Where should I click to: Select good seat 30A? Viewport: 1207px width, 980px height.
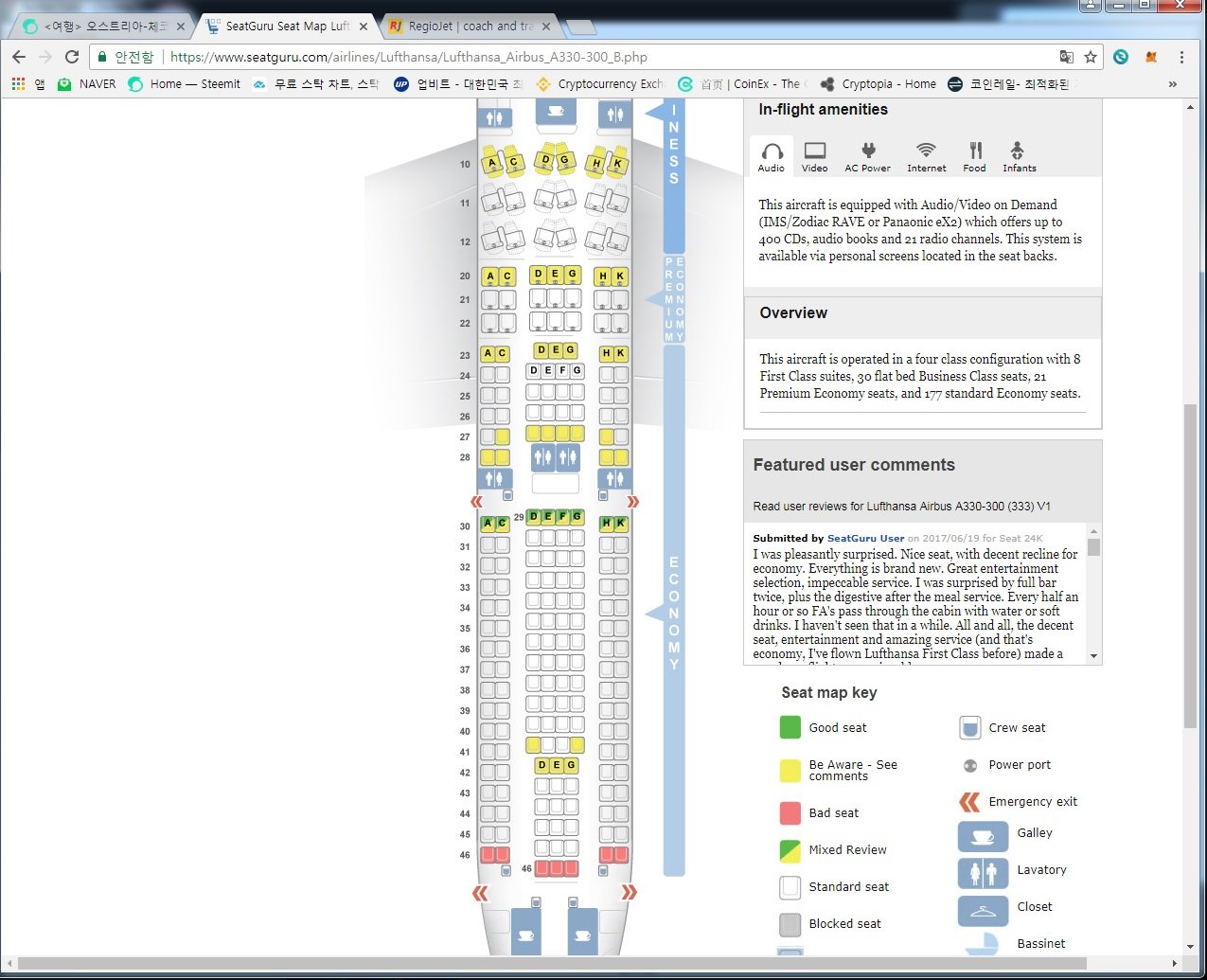488,523
